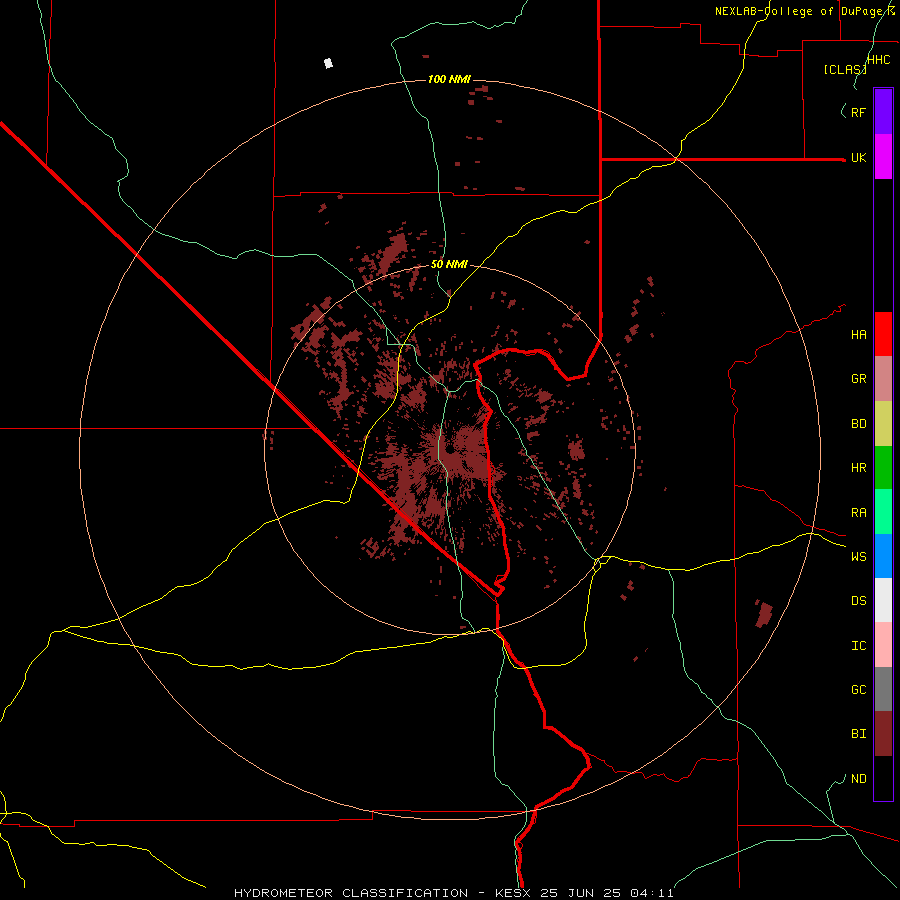Click the RF purple legend swatch
The image size is (900, 900).
tap(883, 112)
